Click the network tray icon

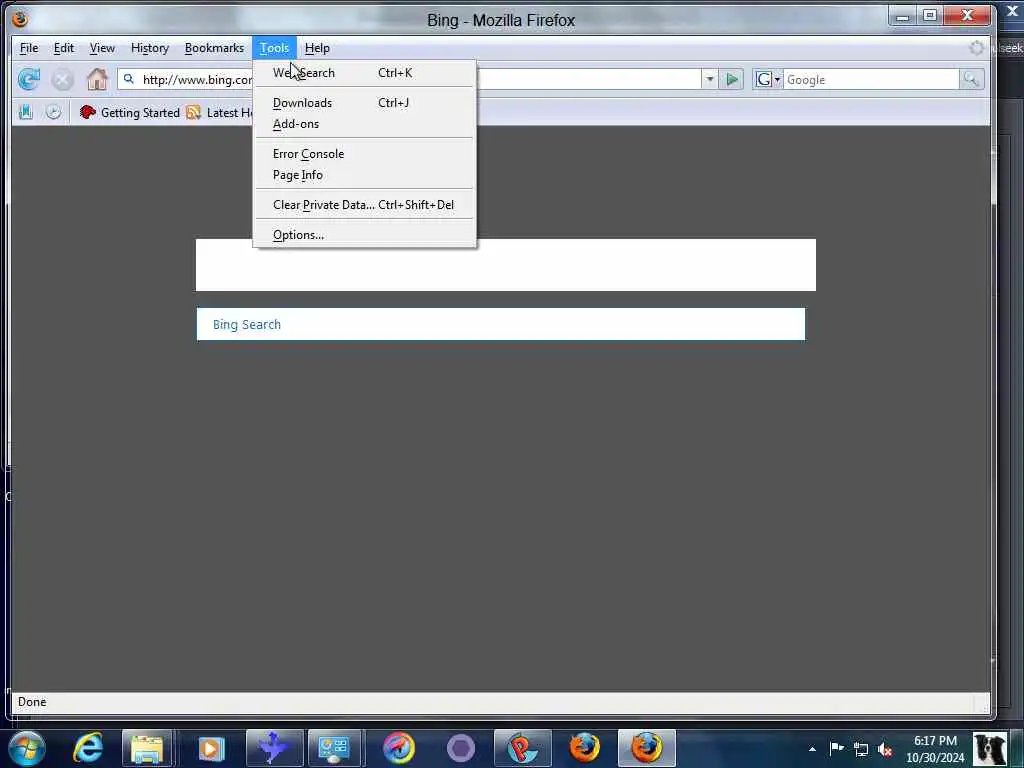click(861, 749)
